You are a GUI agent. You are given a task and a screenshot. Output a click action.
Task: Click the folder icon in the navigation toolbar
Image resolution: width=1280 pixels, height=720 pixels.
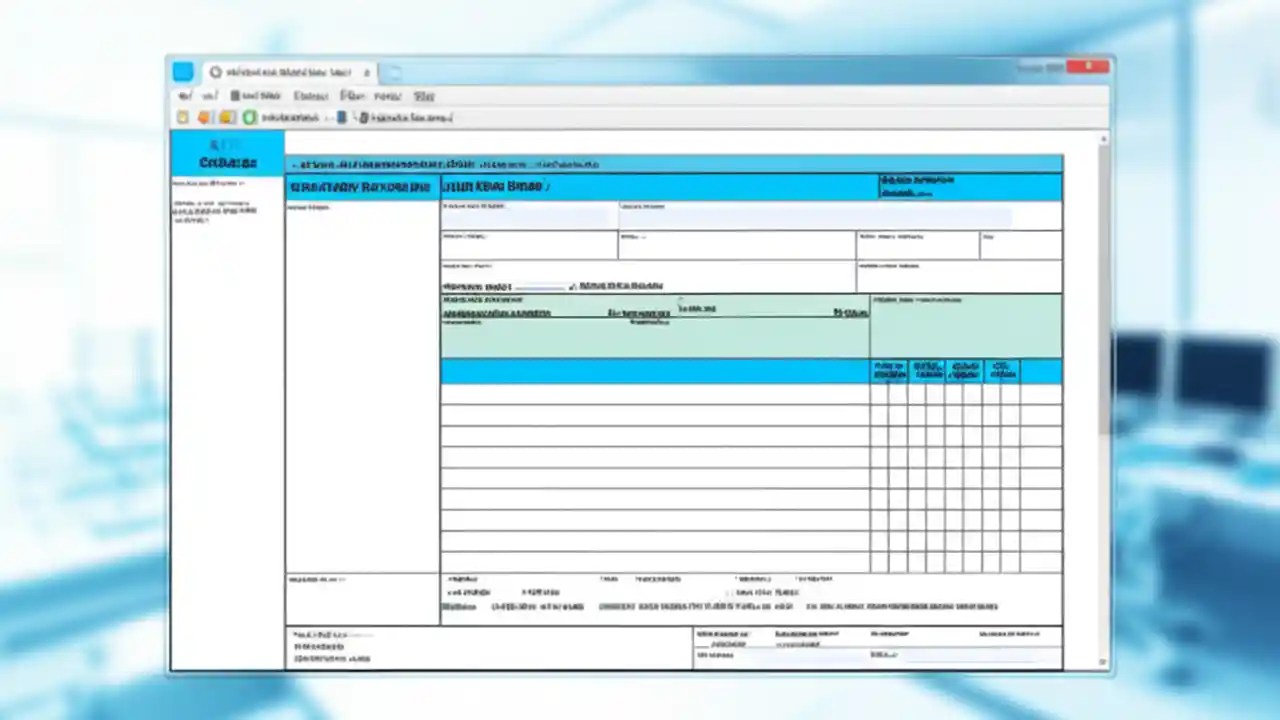click(226, 117)
